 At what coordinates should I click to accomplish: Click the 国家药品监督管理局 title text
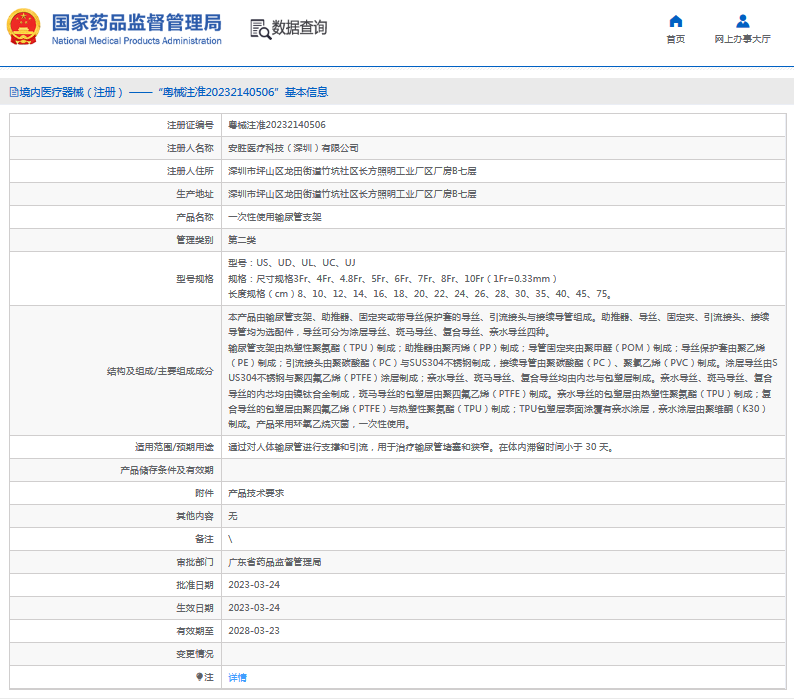tap(136, 23)
